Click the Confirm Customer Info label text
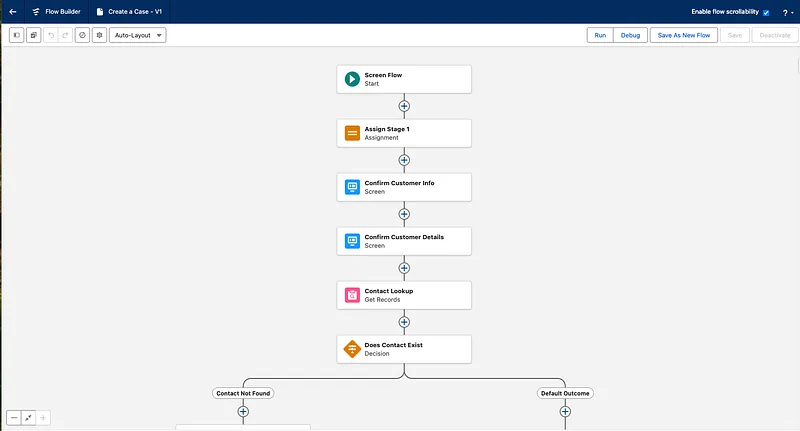This screenshot has height=431, width=800. pyautogui.click(x=399, y=183)
